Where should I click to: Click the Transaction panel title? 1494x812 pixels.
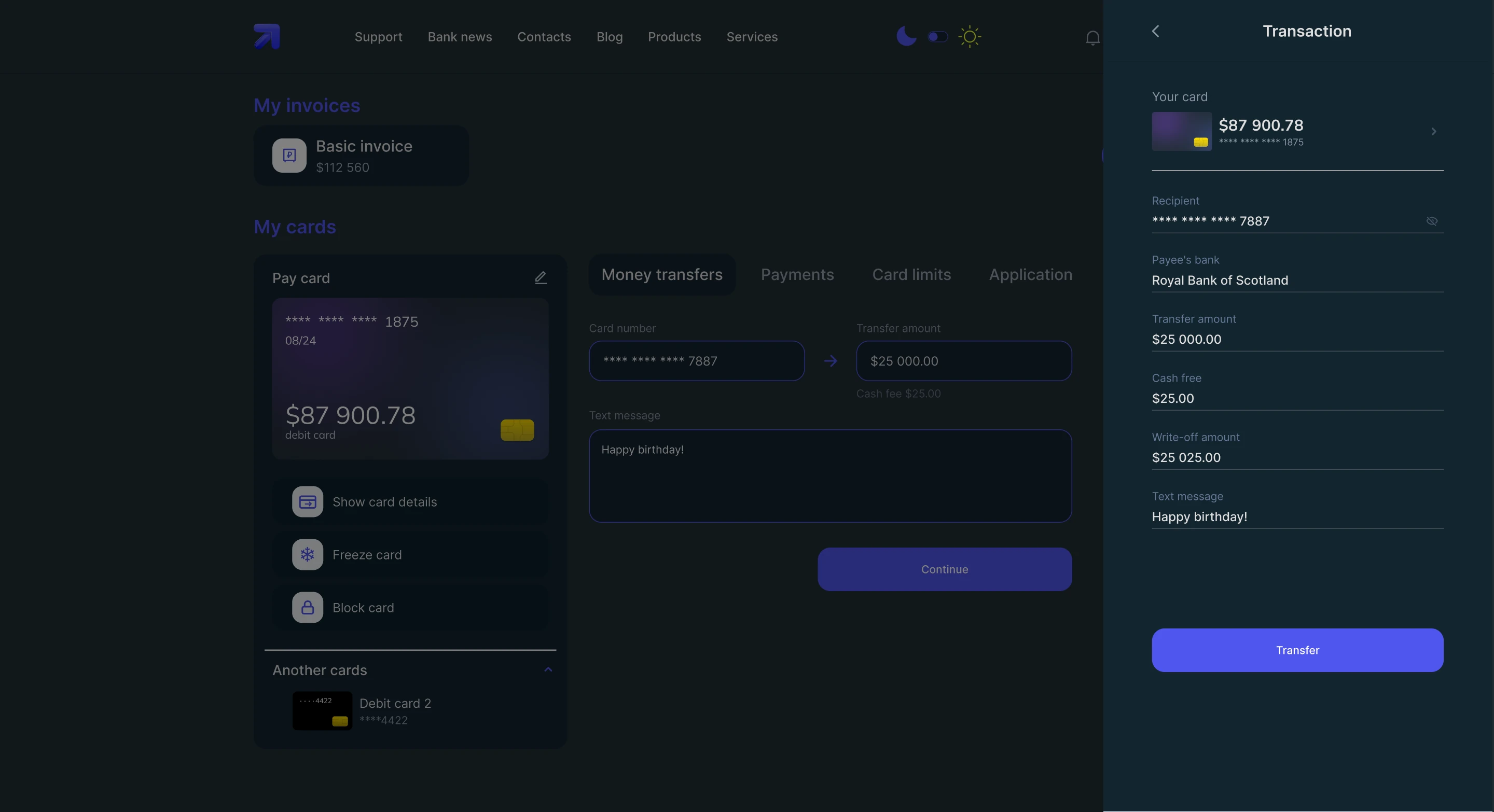1307,31
